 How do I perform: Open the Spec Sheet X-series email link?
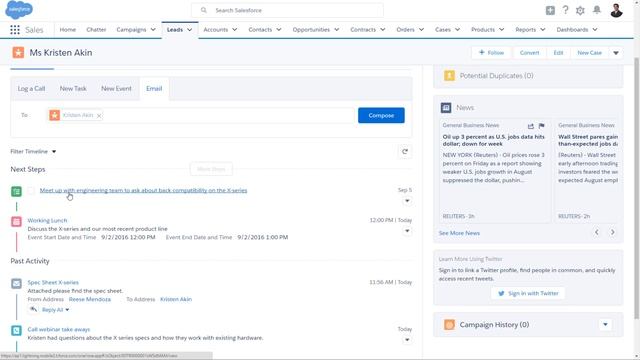tap(53, 282)
